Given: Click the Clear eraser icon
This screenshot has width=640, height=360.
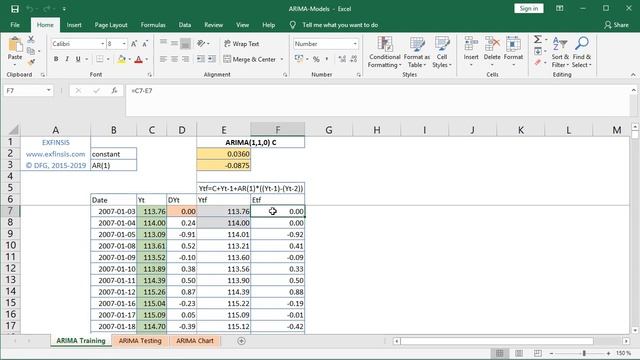Looking at the screenshot, I should 538,62.
